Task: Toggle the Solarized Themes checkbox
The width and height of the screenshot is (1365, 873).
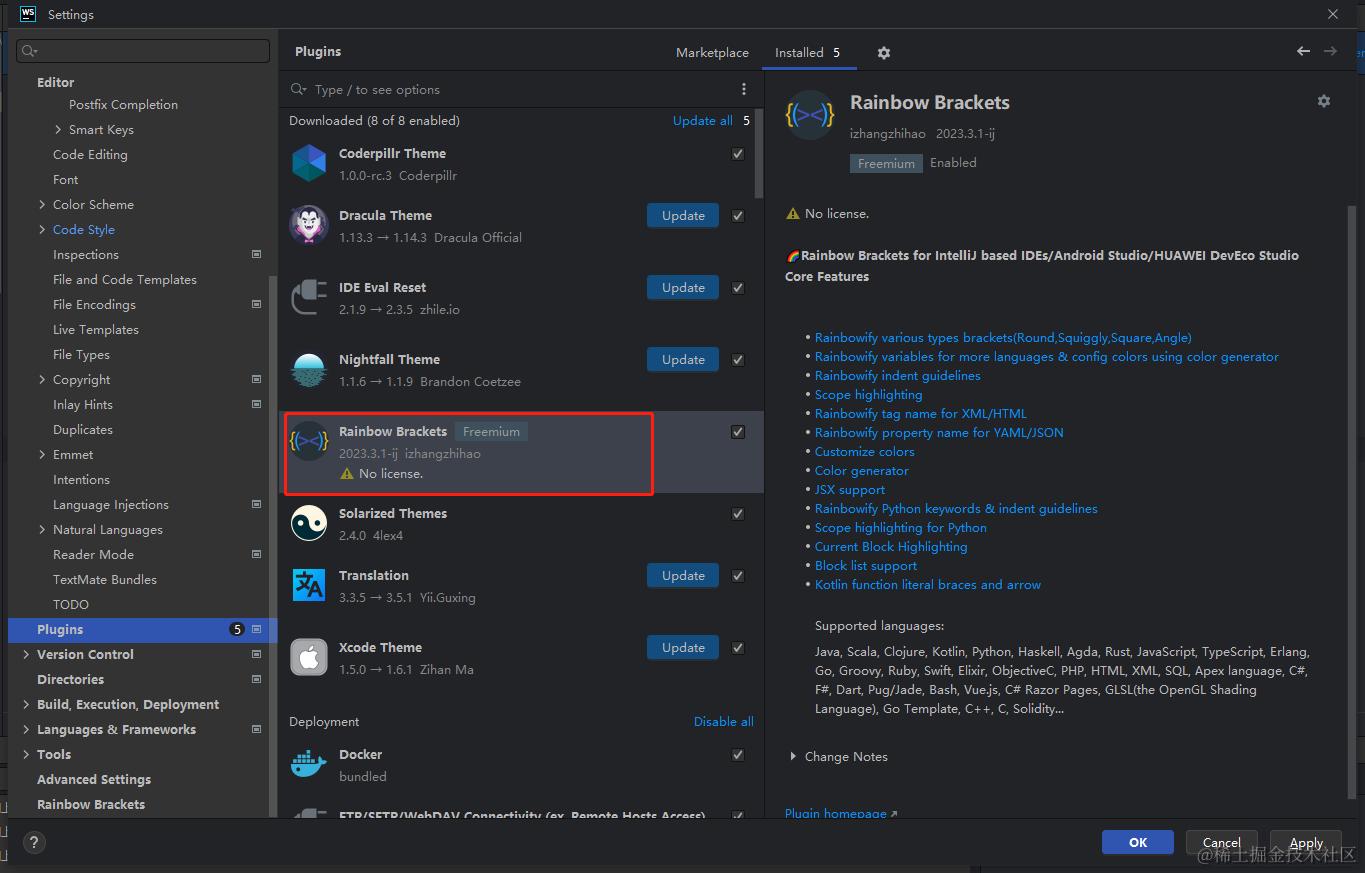Action: pos(738,514)
